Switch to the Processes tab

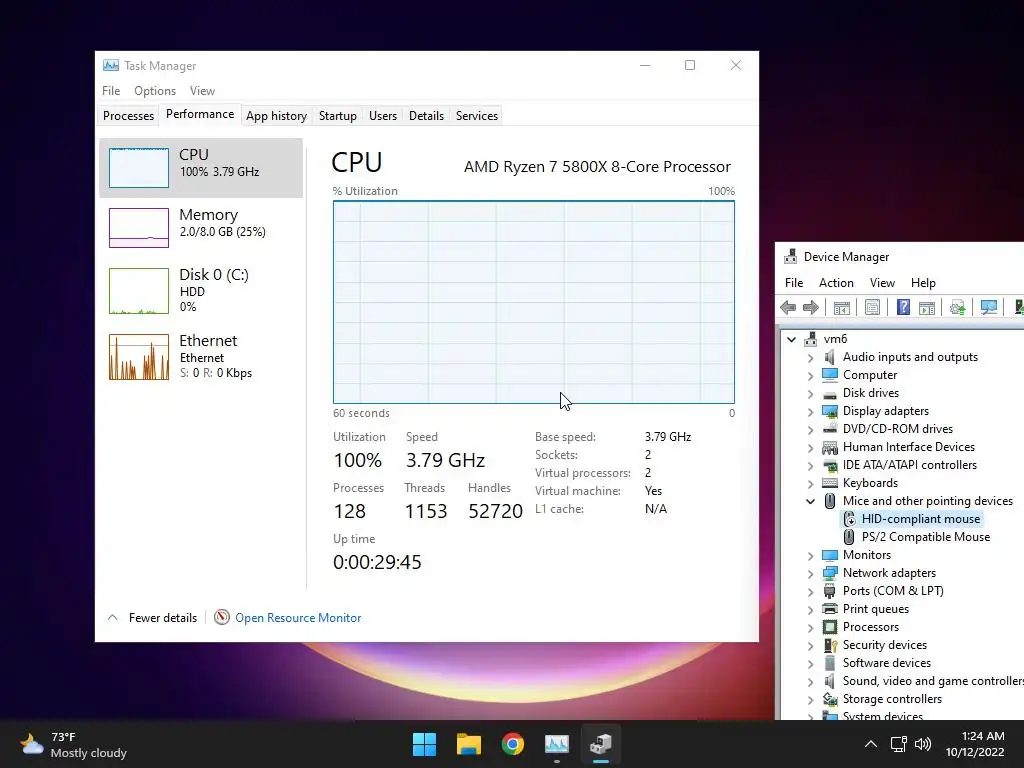pyautogui.click(x=128, y=116)
